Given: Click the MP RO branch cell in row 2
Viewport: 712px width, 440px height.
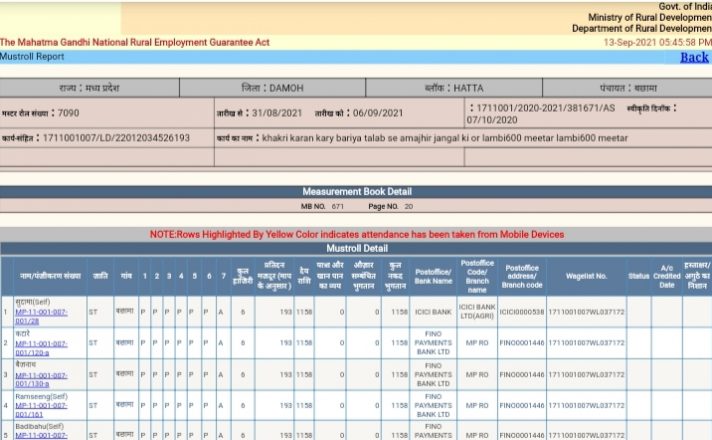Looking at the screenshot, I should pos(477,343).
